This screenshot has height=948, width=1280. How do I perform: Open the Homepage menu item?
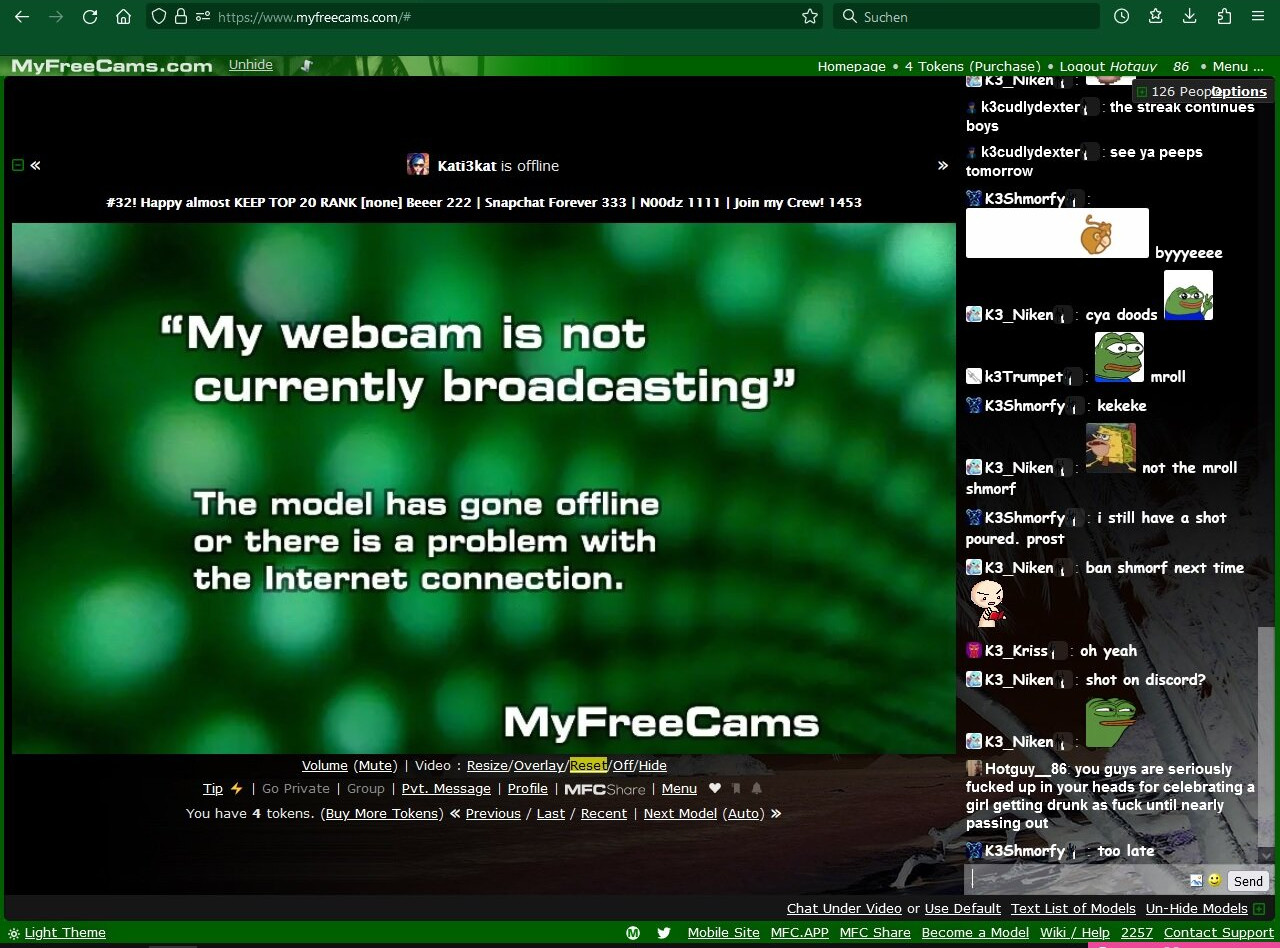pyautogui.click(x=852, y=67)
